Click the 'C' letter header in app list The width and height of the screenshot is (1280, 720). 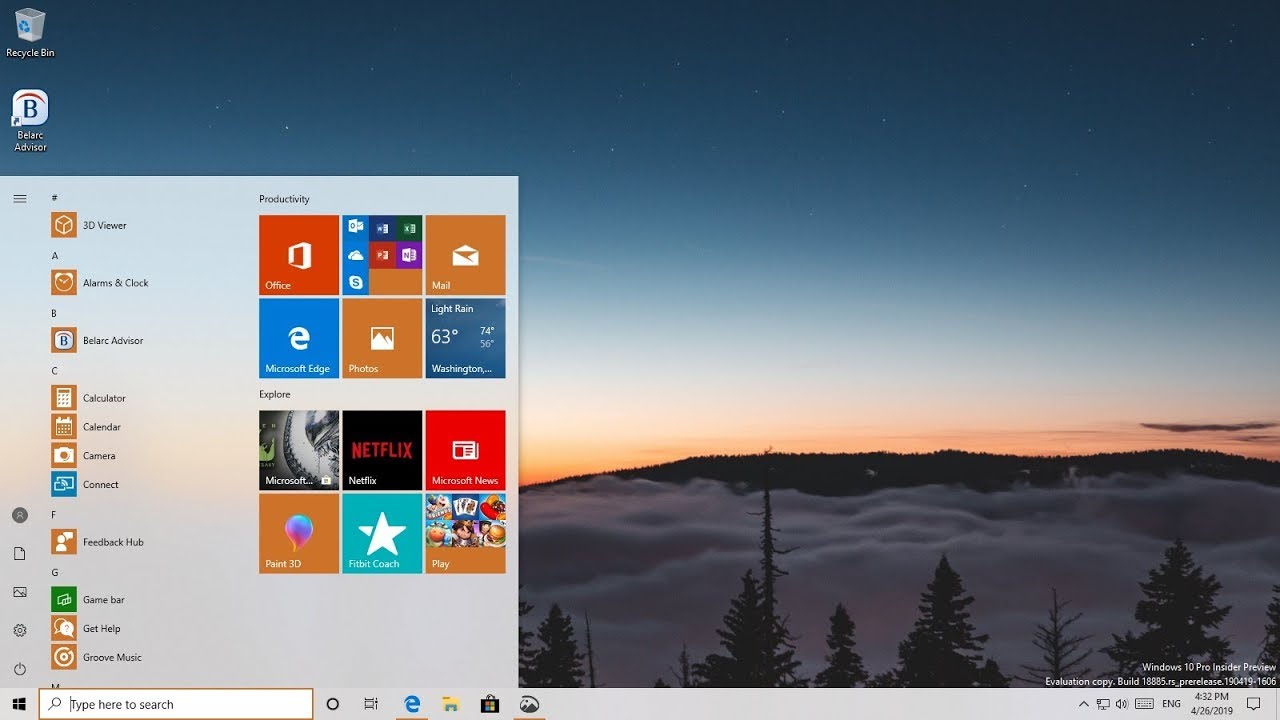55,371
